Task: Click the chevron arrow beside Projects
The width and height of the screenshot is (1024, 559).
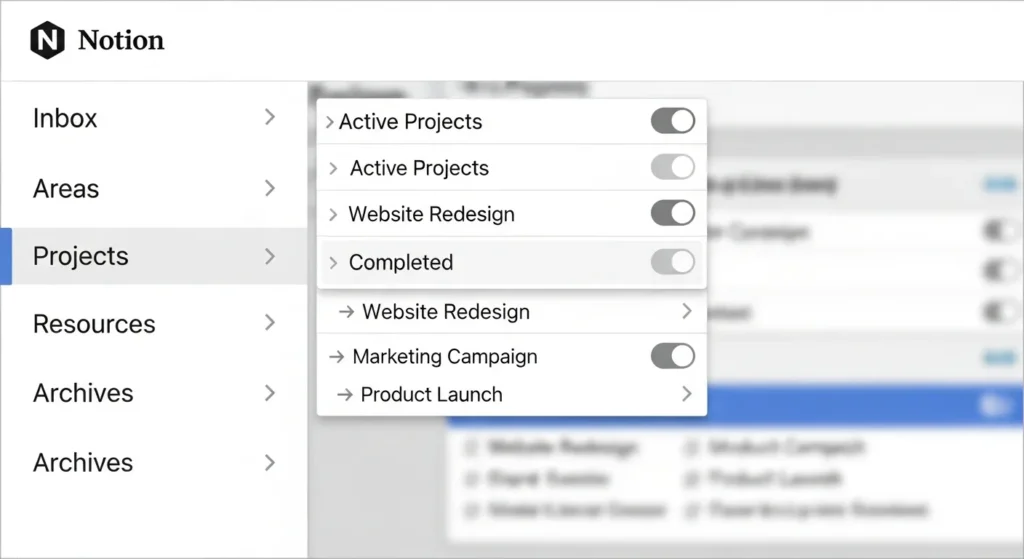Action: [269, 256]
